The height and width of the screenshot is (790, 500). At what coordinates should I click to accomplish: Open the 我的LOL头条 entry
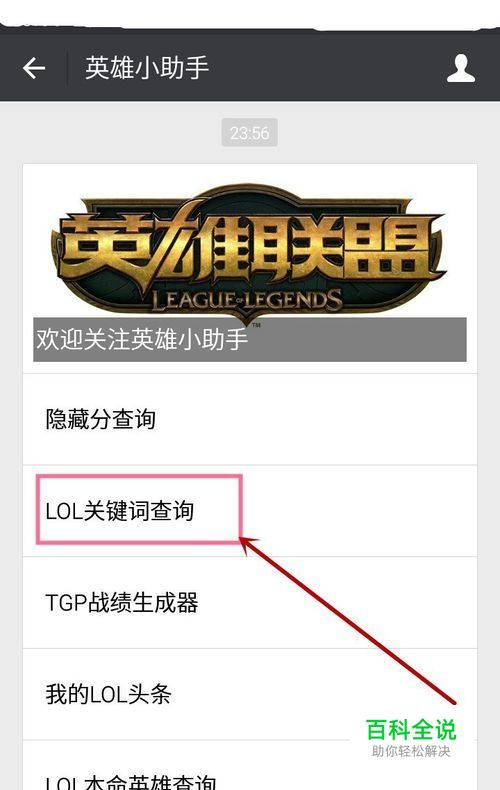coord(249,695)
